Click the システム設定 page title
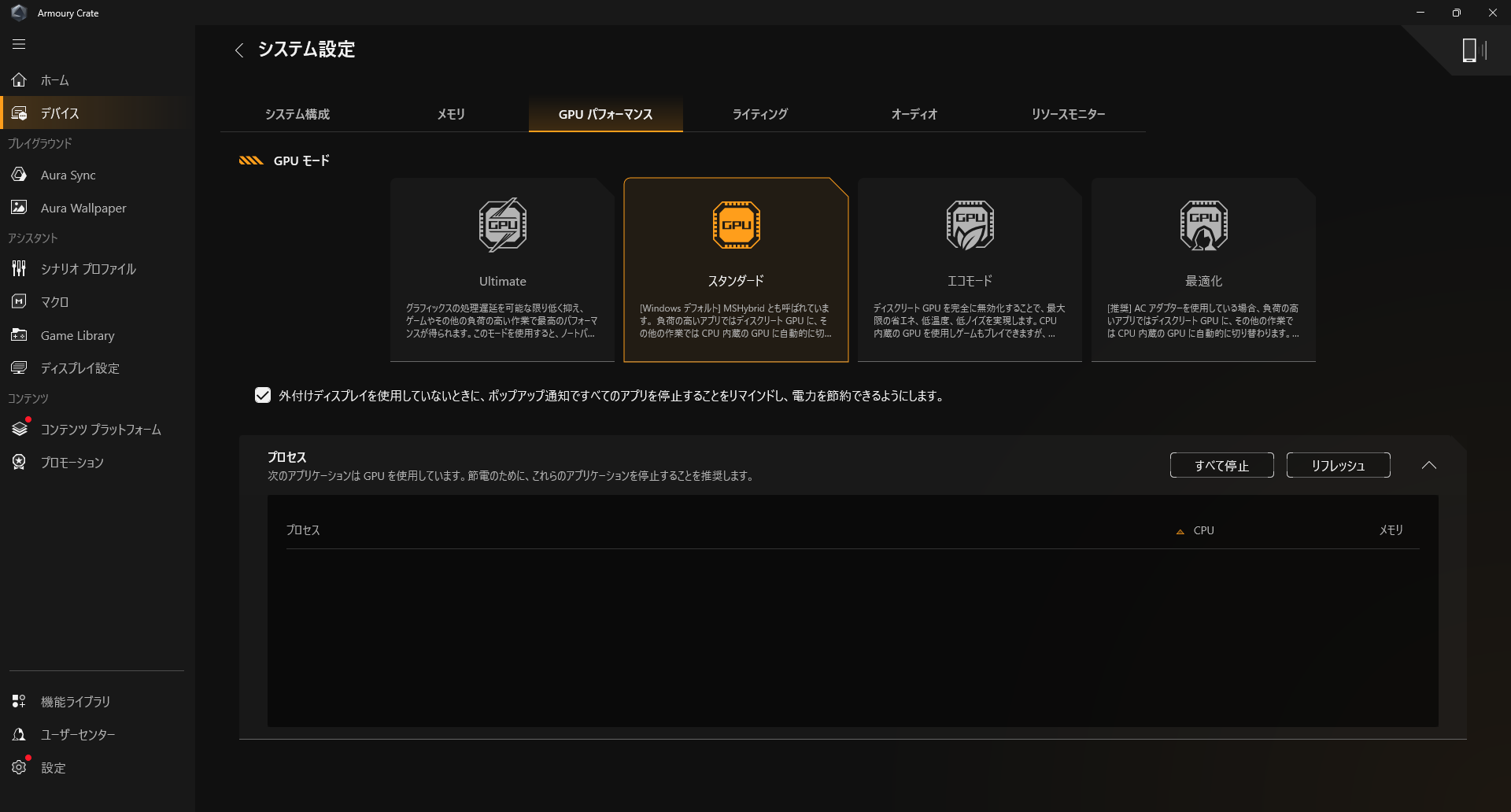 [x=307, y=50]
